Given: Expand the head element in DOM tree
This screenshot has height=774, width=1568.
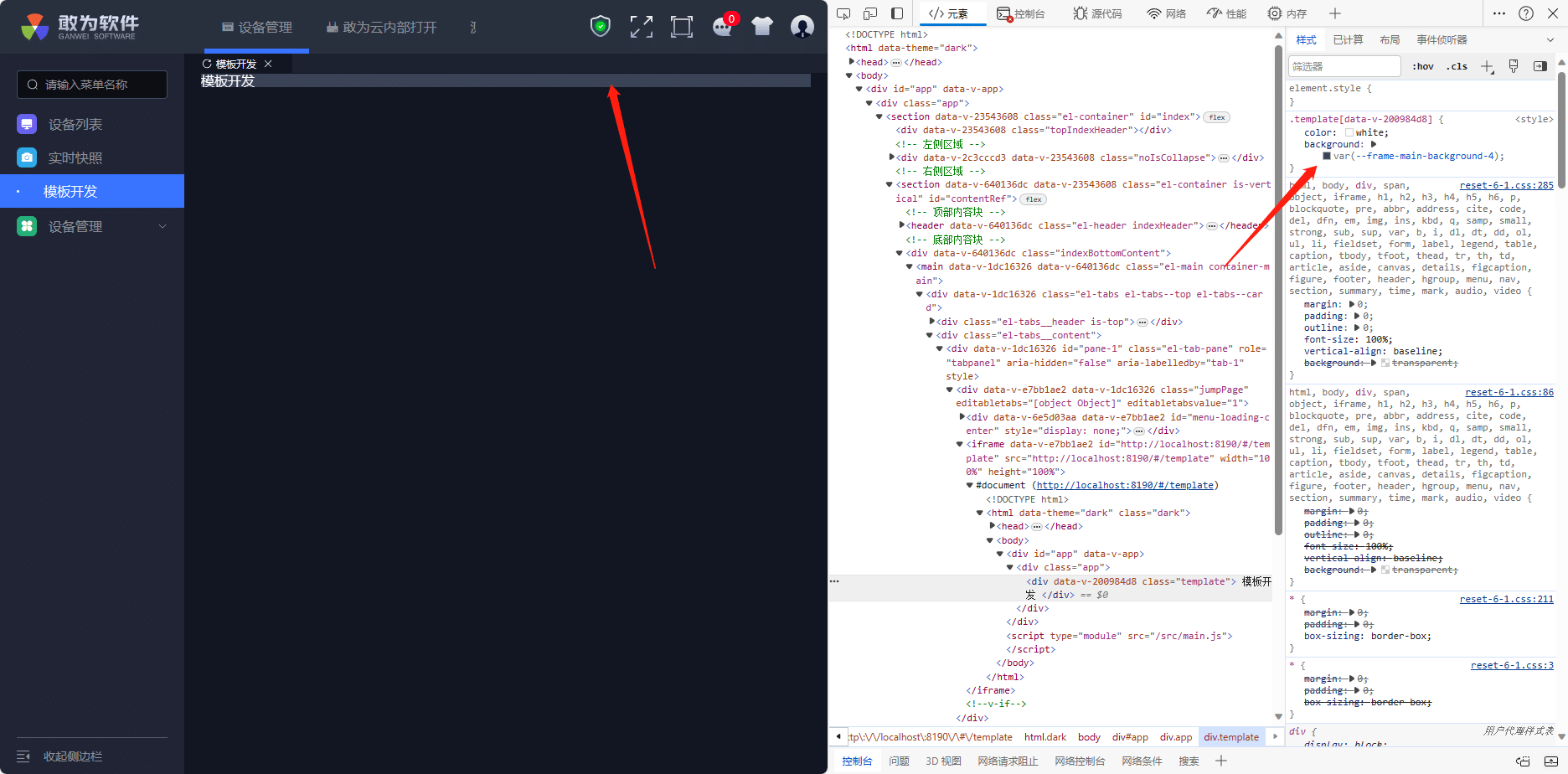Looking at the screenshot, I should tap(852, 62).
